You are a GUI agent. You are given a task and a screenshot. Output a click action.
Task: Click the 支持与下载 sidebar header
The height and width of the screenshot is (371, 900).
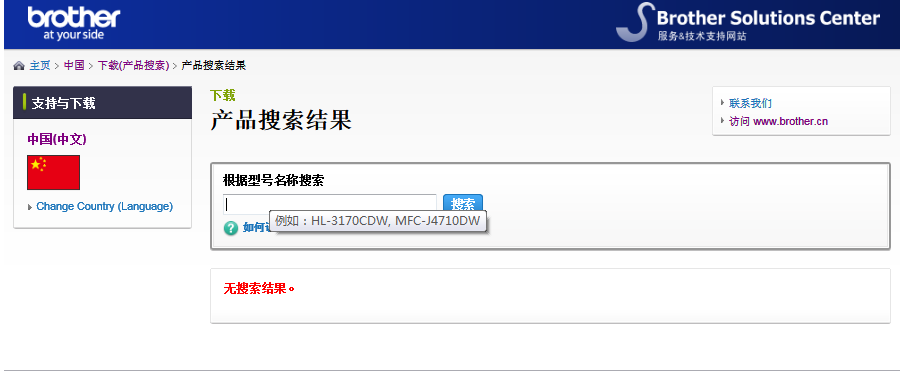pyautogui.click(x=102, y=103)
